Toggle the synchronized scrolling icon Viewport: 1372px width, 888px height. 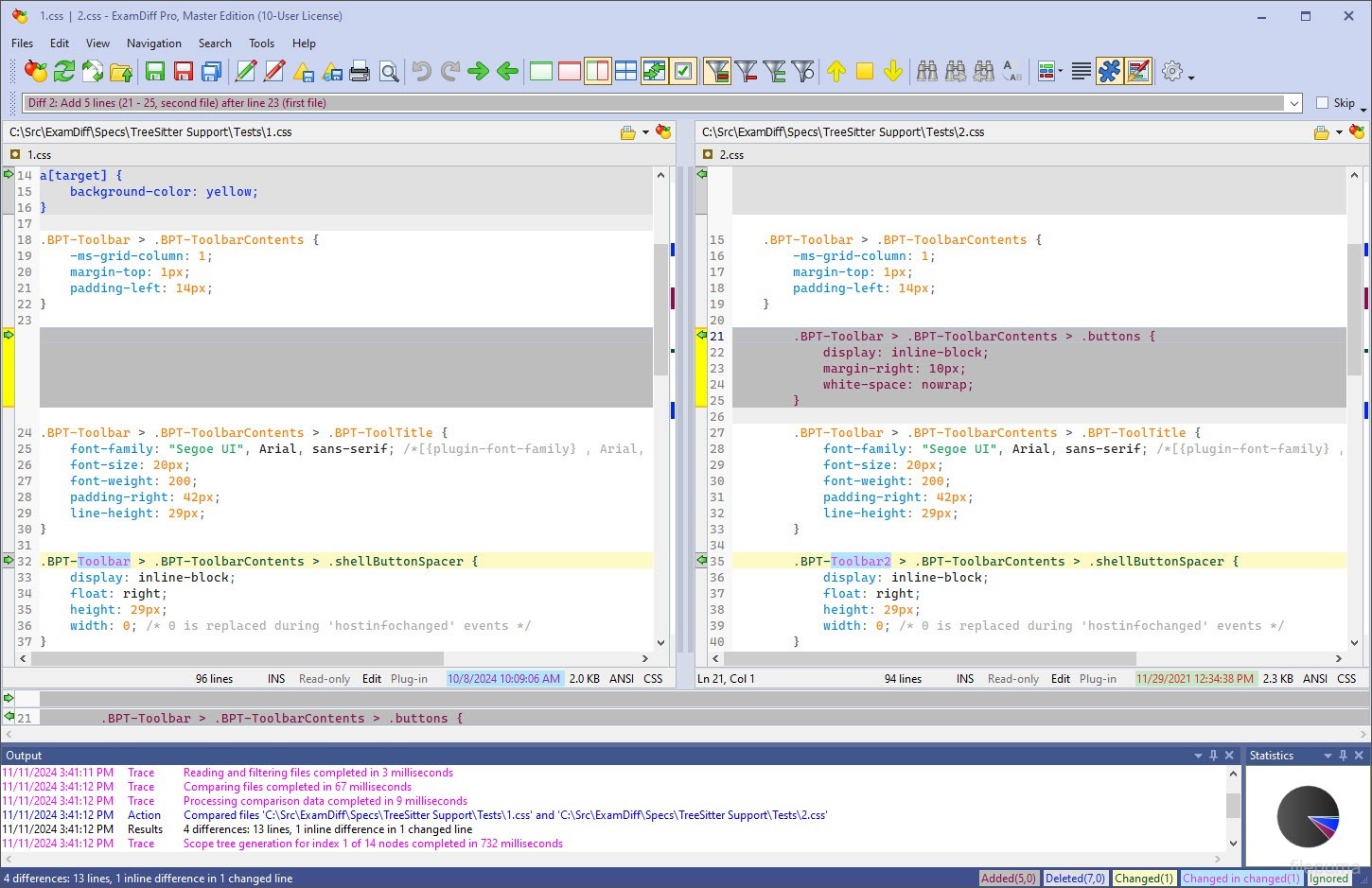coord(654,71)
